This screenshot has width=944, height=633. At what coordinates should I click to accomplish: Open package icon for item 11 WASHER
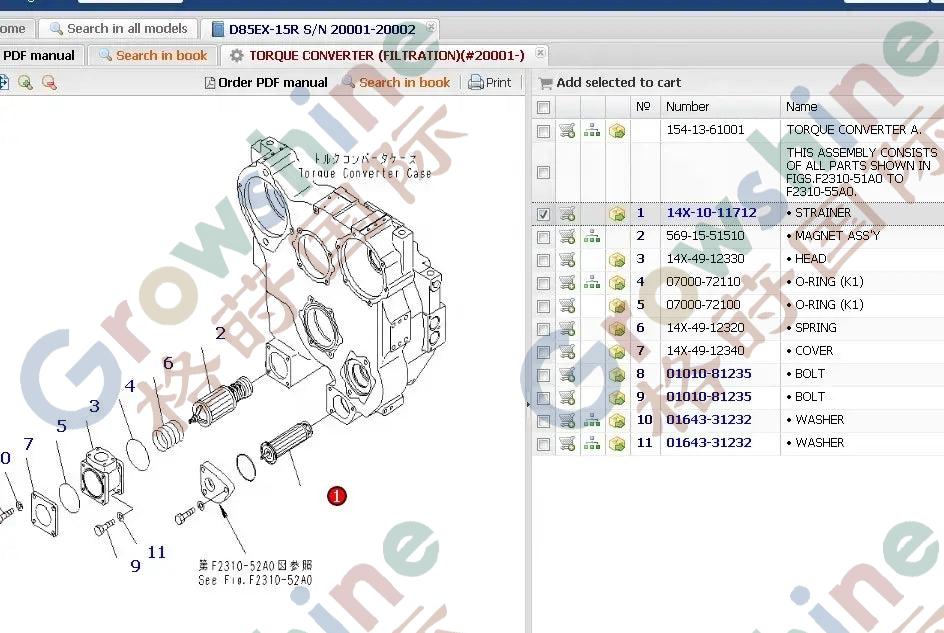(617, 443)
